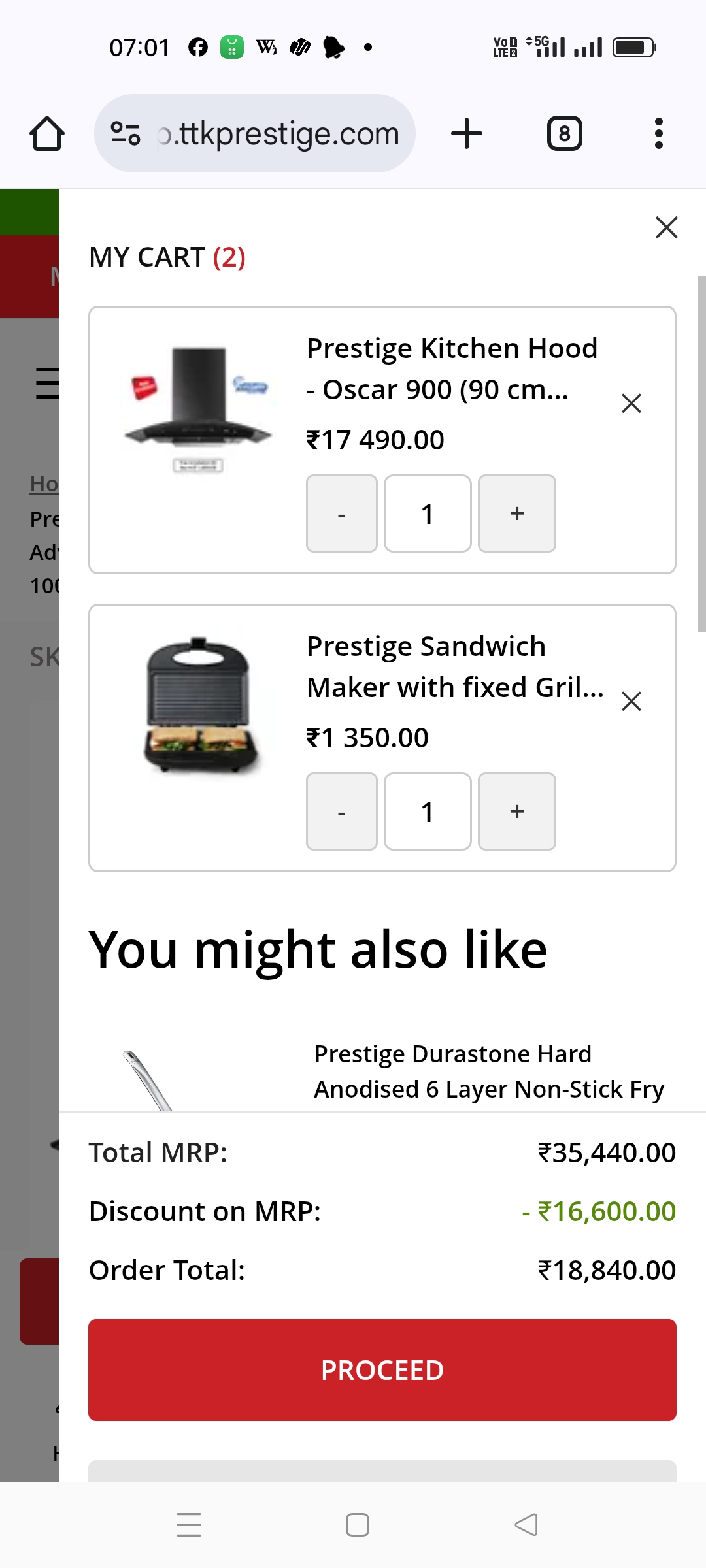Decrease Kitchen Hood quantity
Viewport: 706px width, 1568px height.
pos(341,514)
